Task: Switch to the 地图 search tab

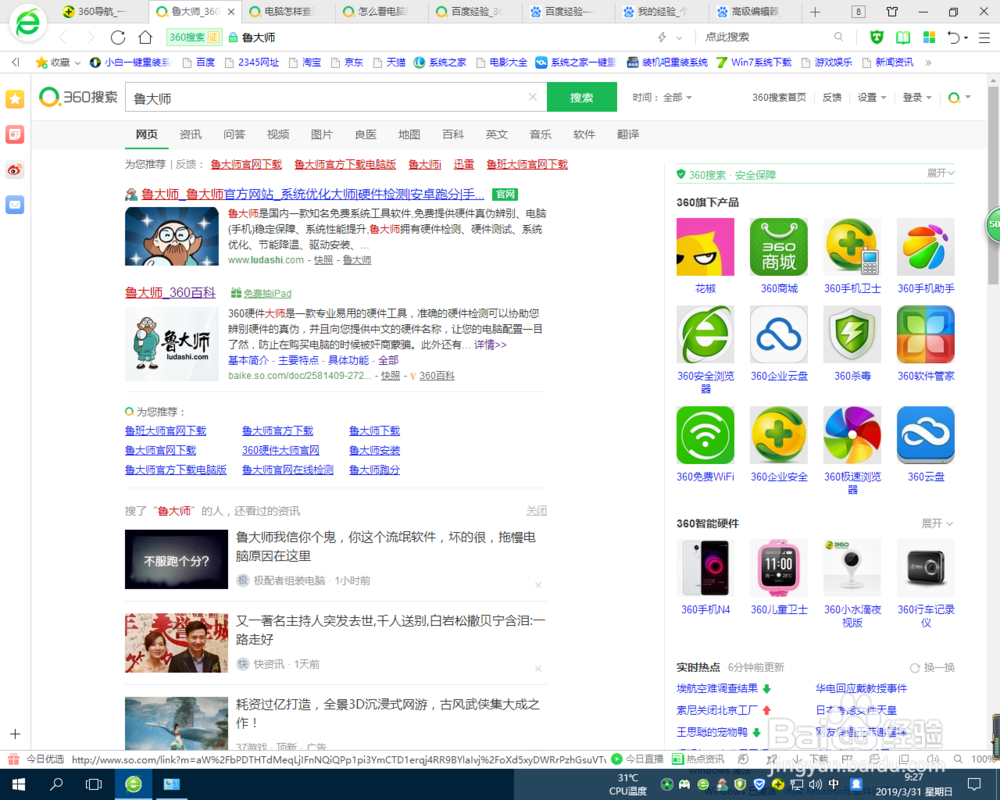Action: (409, 135)
